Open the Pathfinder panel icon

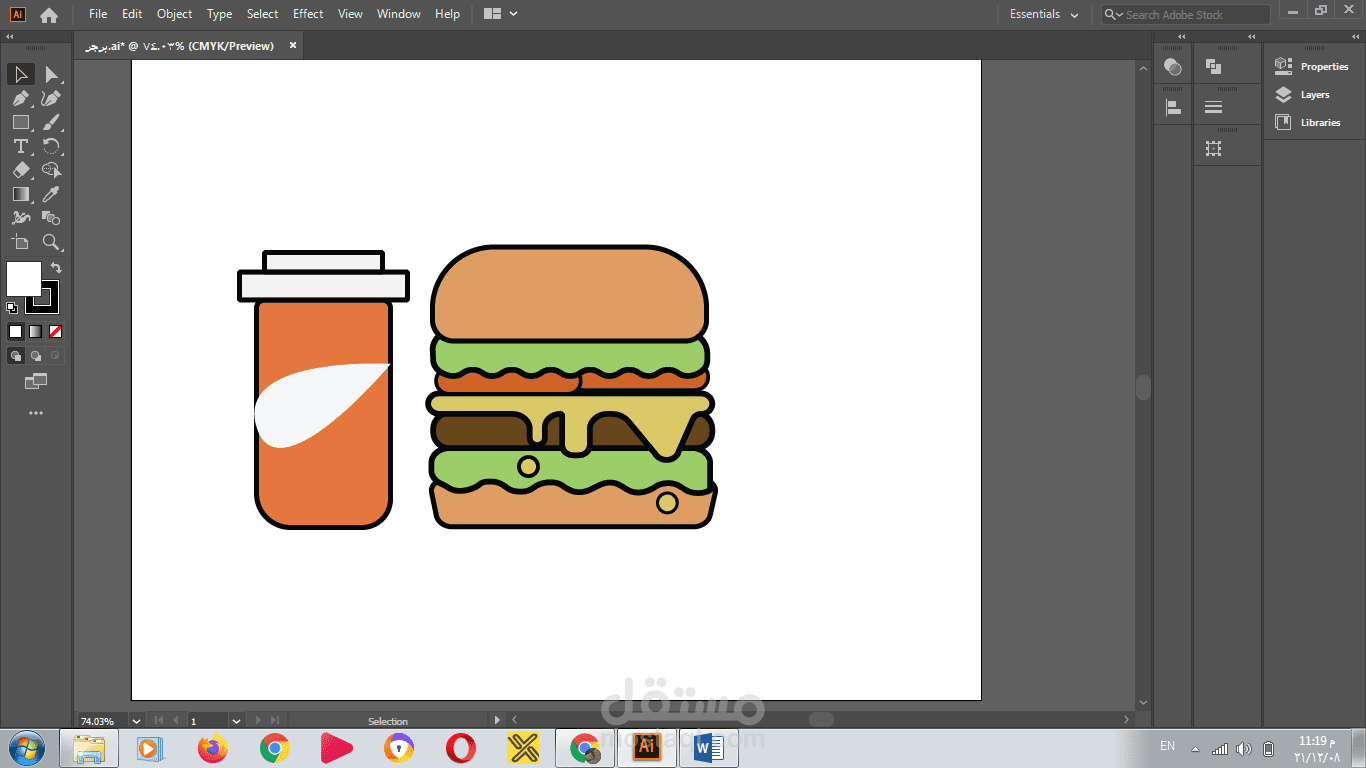(x=1213, y=67)
